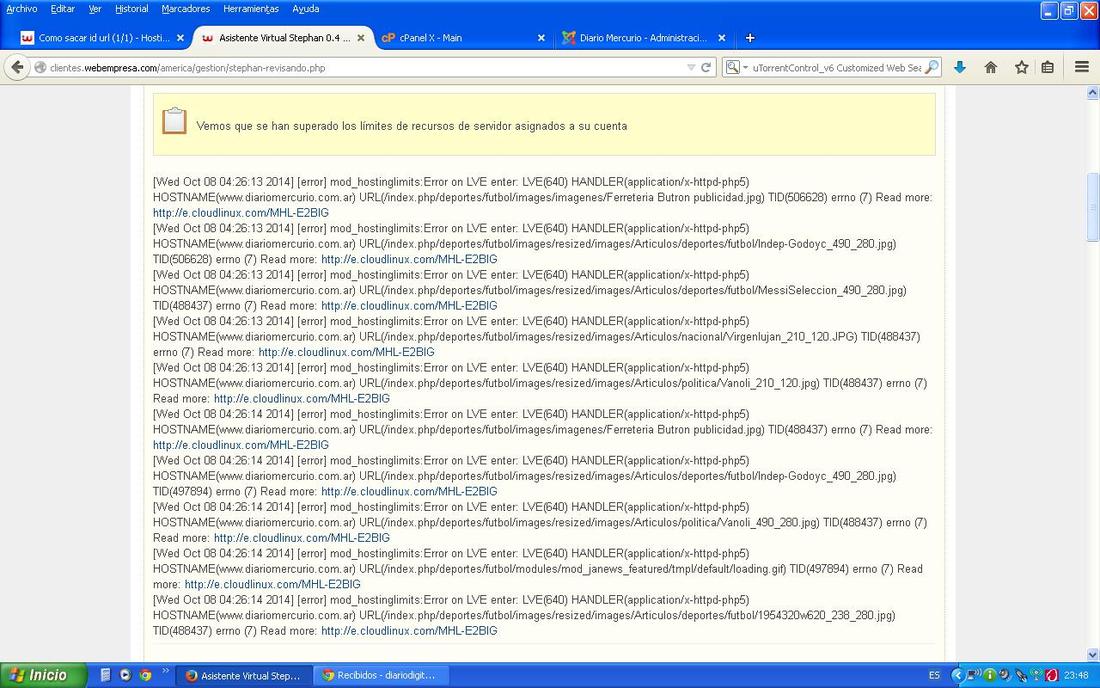Expand the quick launch chevron
This screenshot has height=688, width=1100.
pyautogui.click(x=166, y=671)
